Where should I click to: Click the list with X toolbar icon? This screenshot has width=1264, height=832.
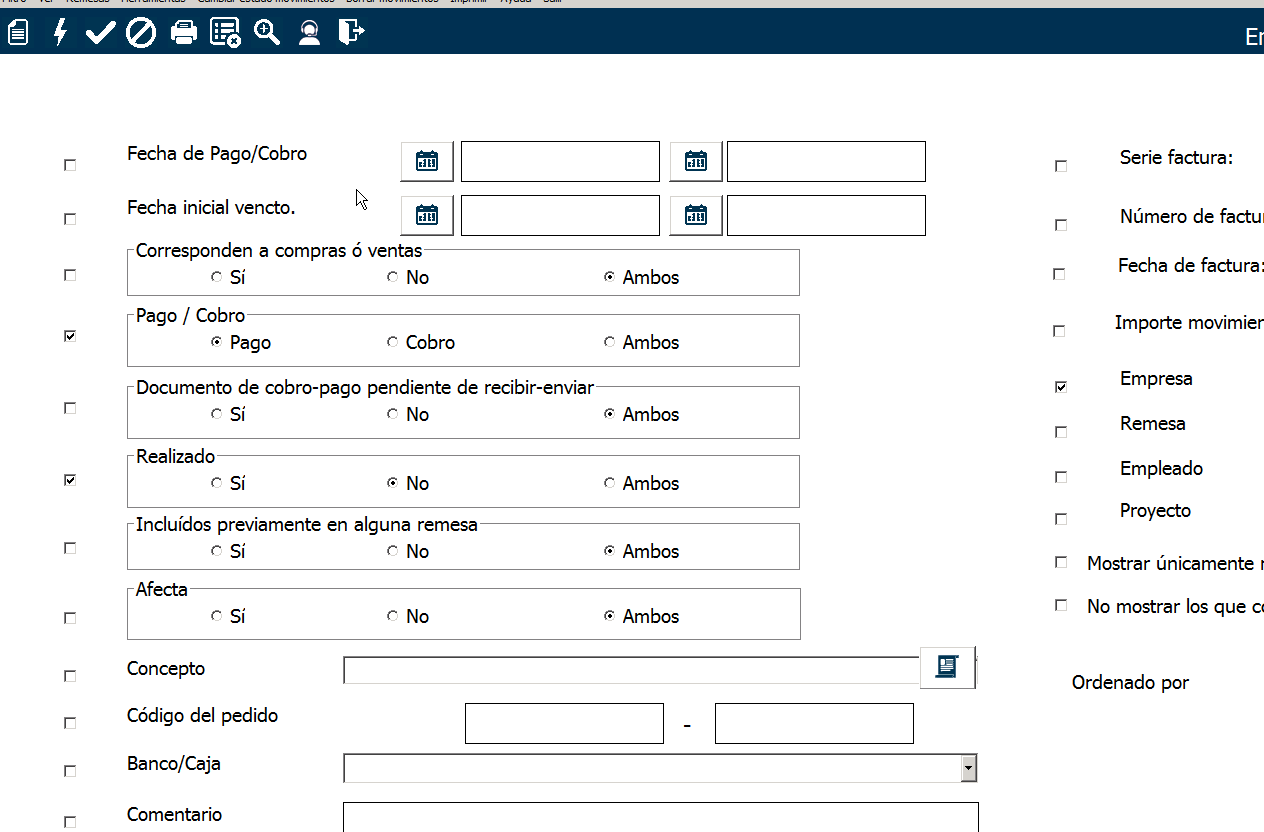225,33
